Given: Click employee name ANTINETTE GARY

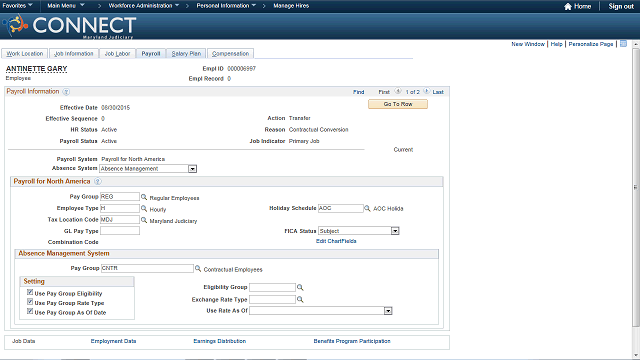Looking at the screenshot, I should coord(36,69).
